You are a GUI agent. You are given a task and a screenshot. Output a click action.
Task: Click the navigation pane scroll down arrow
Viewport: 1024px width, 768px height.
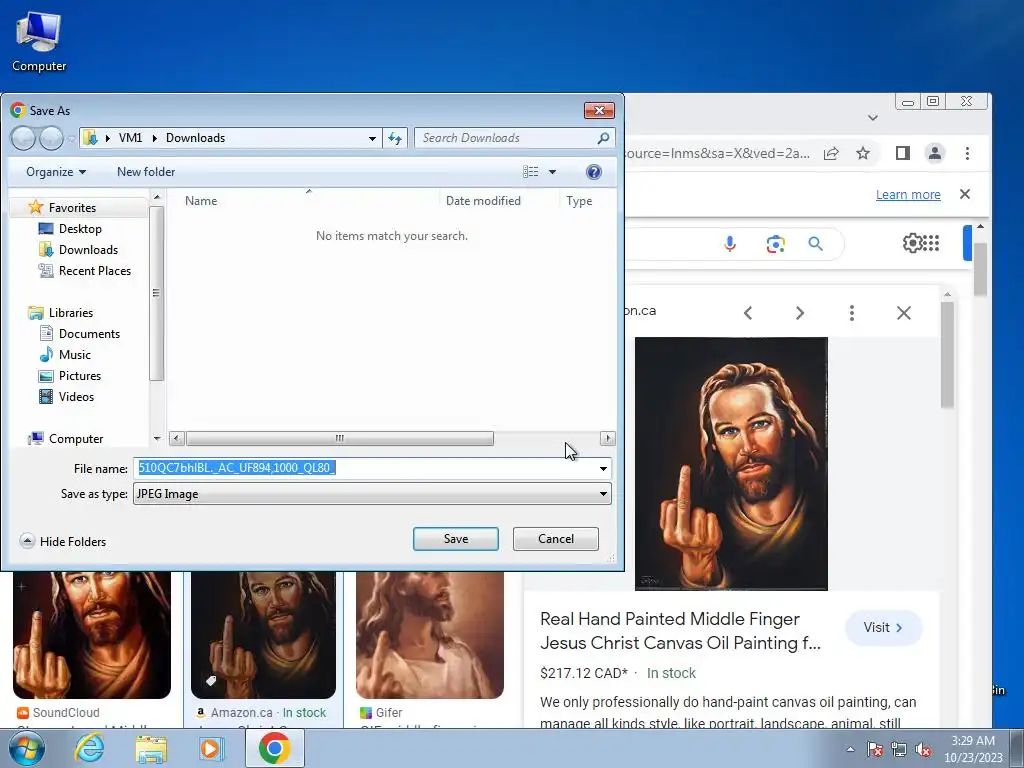point(157,439)
